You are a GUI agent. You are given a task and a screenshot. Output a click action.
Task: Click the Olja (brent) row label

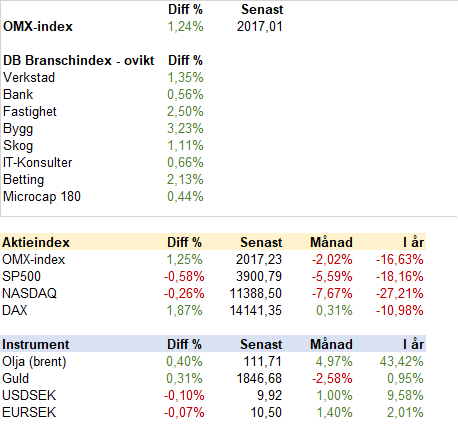click(x=34, y=362)
